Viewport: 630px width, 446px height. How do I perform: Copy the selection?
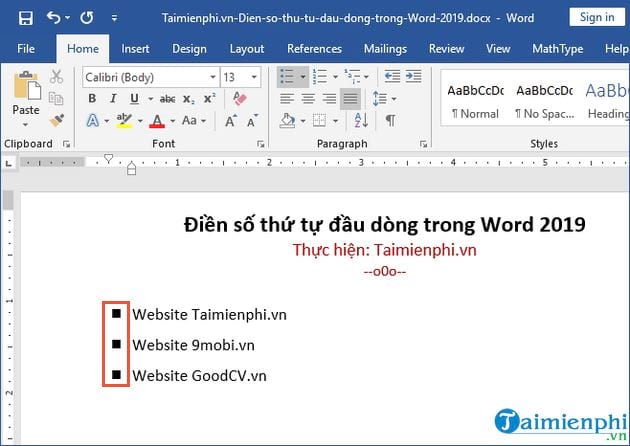(56, 98)
